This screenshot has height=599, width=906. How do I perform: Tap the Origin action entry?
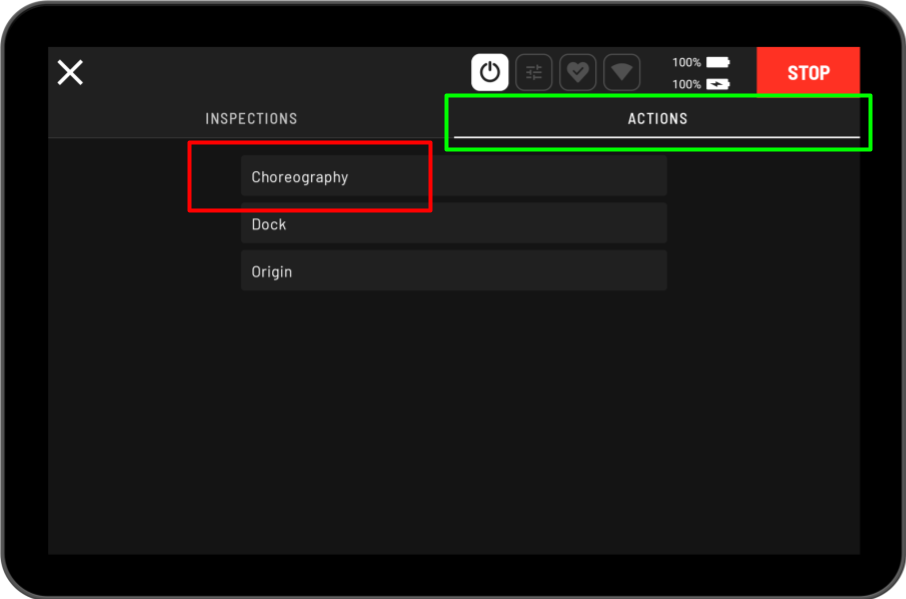pos(272,271)
